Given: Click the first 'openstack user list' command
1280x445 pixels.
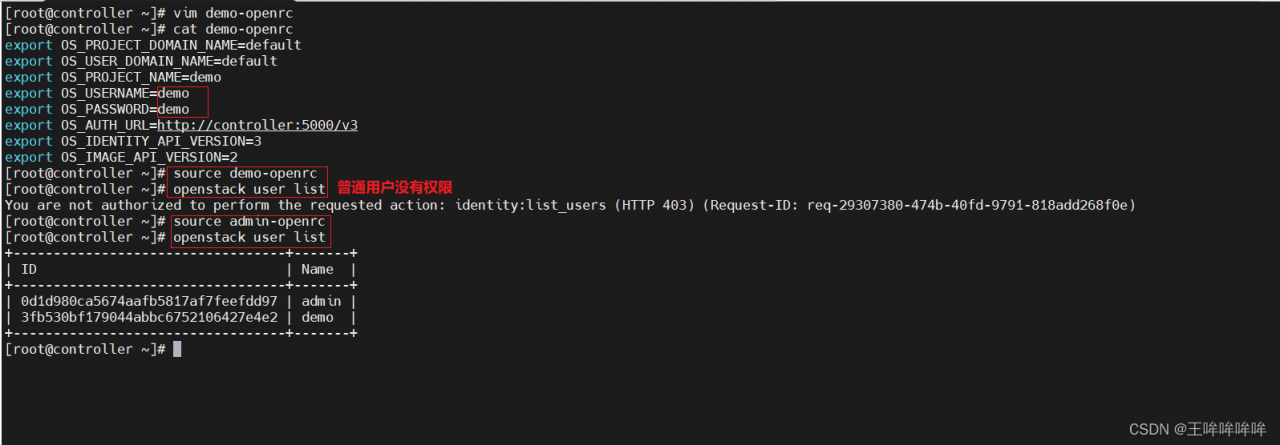Looking at the screenshot, I should 249,189.
